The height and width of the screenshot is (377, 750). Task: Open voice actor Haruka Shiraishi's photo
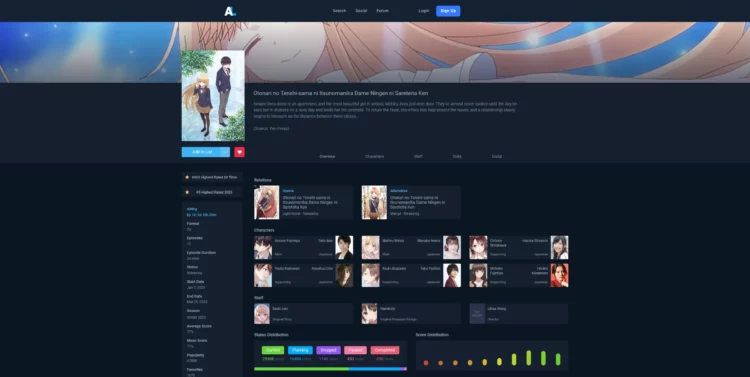click(x=560, y=247)
